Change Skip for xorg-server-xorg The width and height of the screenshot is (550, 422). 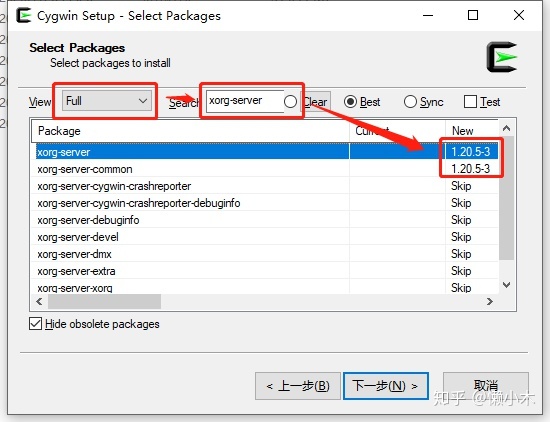pyautogui.click(x=461, y=288)
